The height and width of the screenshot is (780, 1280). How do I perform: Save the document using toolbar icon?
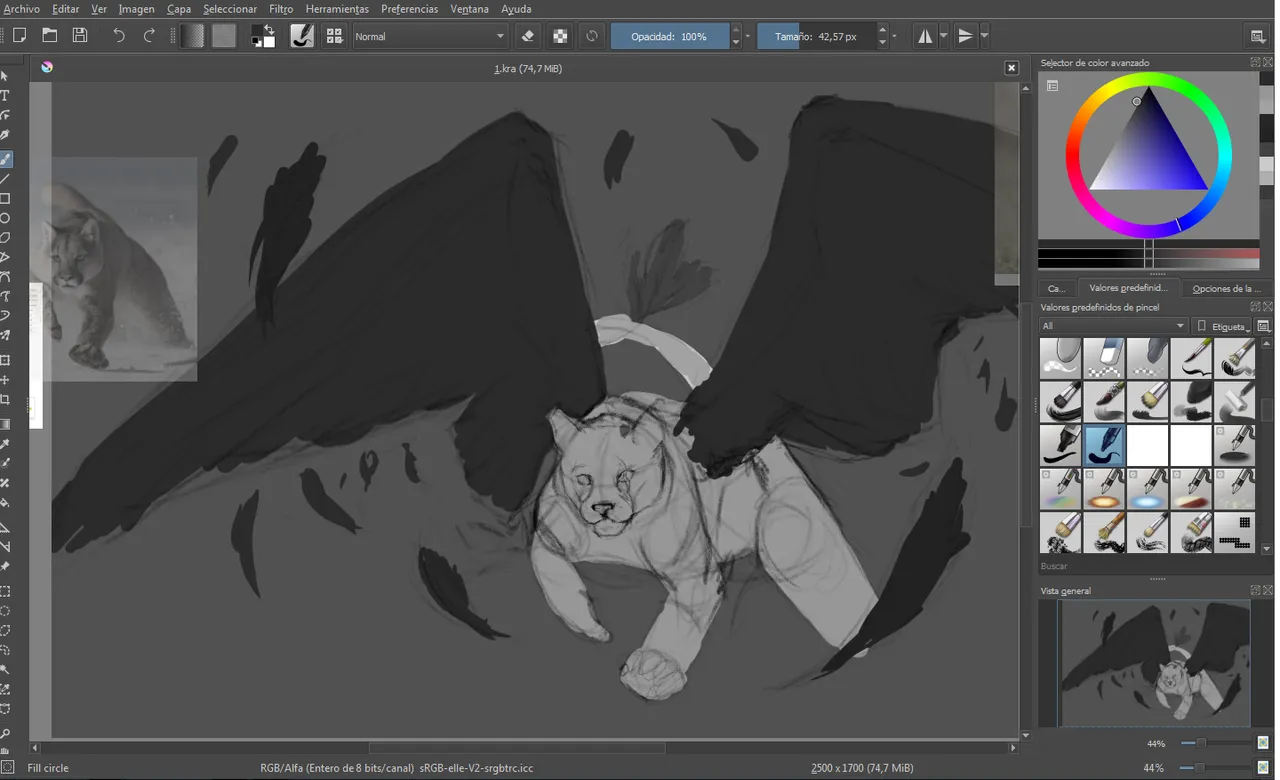pos(80,36)
